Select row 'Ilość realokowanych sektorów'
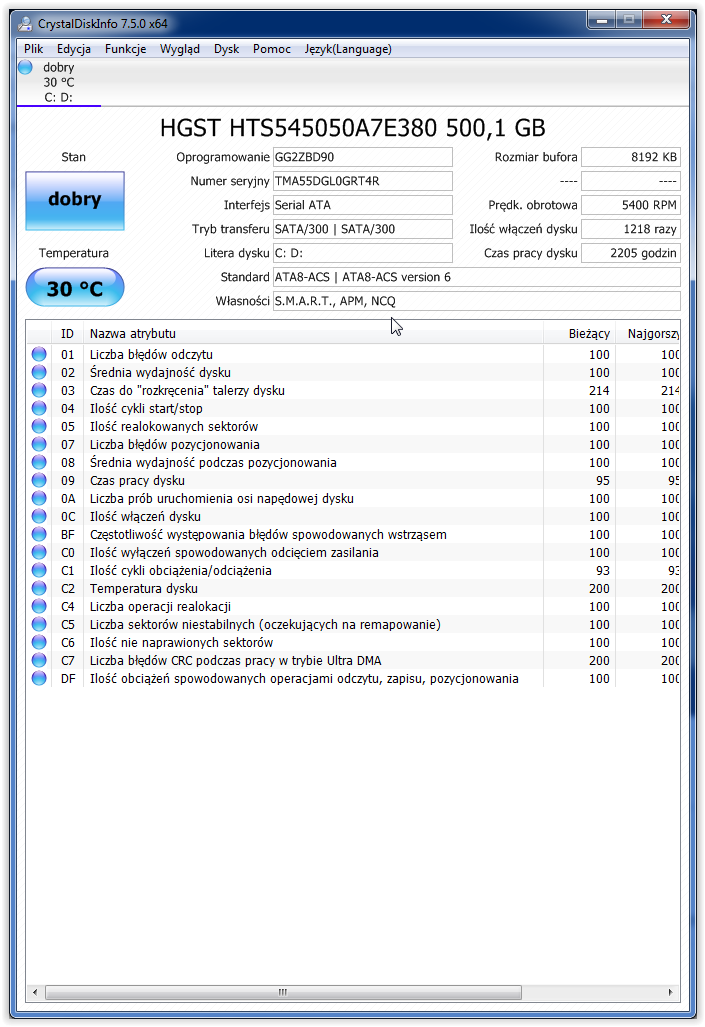The width and height of the screenshot is (705, 1027). [352, 426]
